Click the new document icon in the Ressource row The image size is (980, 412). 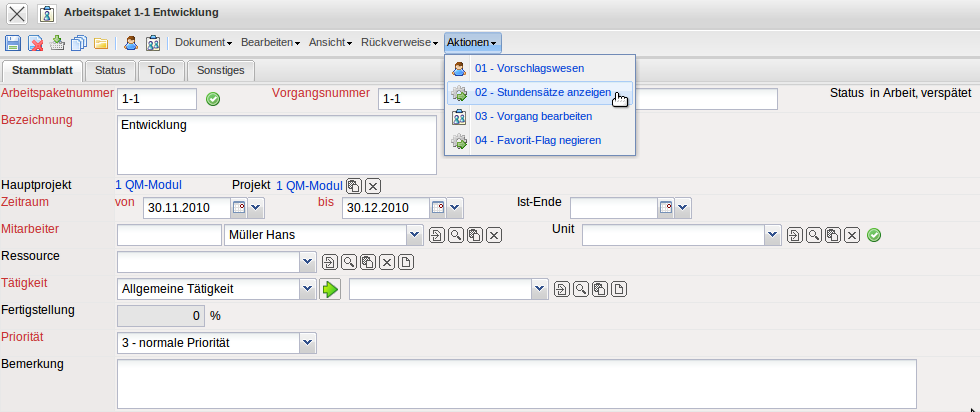[406, 262]
